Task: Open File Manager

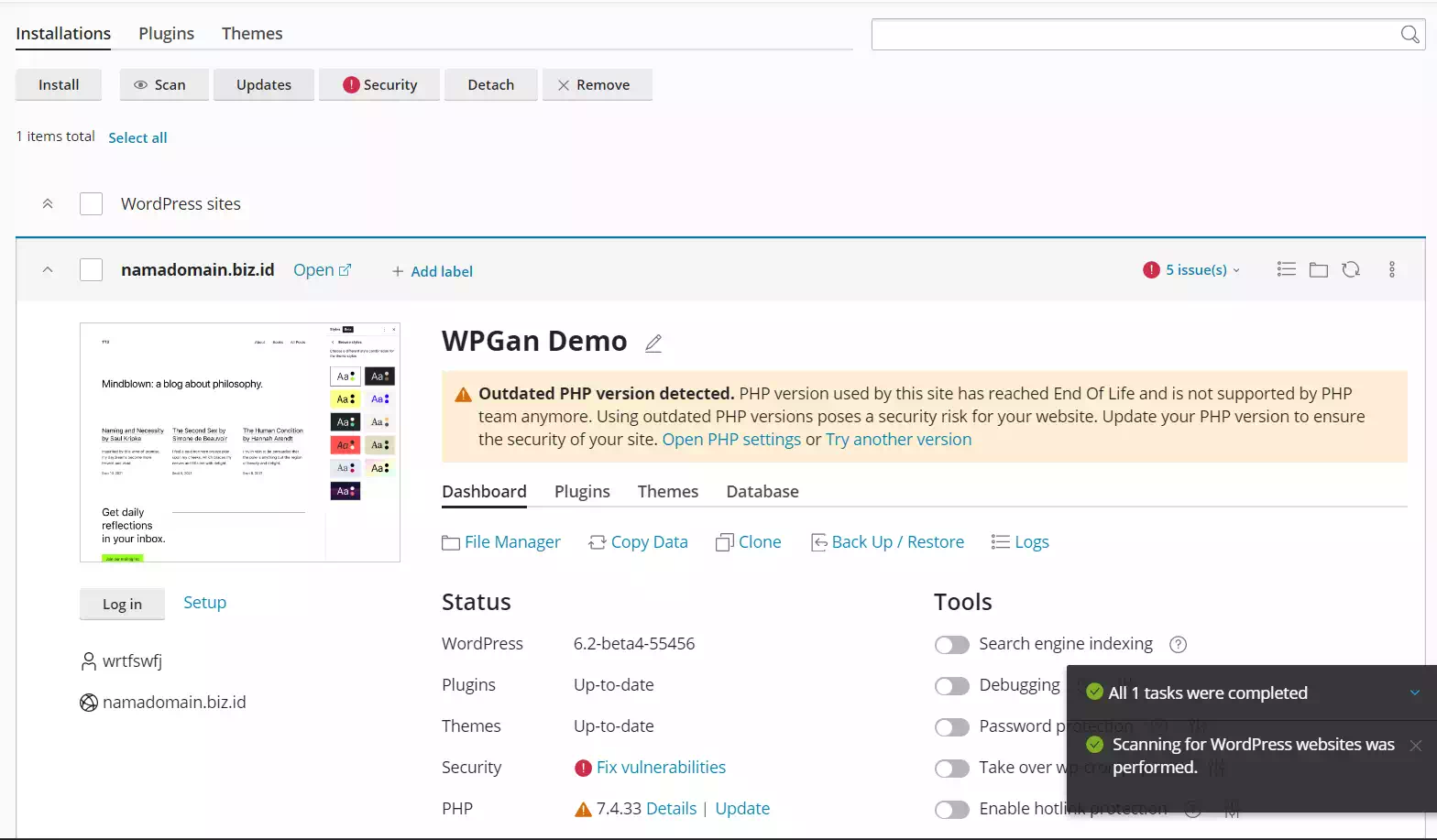Action: tap(501, 542)
